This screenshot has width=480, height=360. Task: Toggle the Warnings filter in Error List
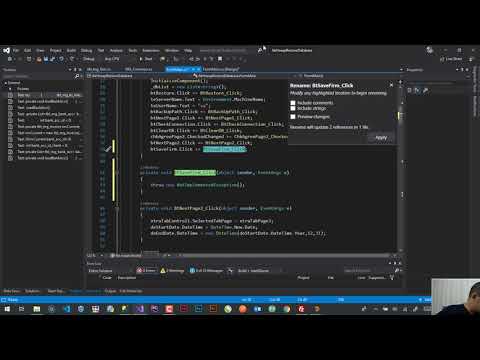coord(172,271)
